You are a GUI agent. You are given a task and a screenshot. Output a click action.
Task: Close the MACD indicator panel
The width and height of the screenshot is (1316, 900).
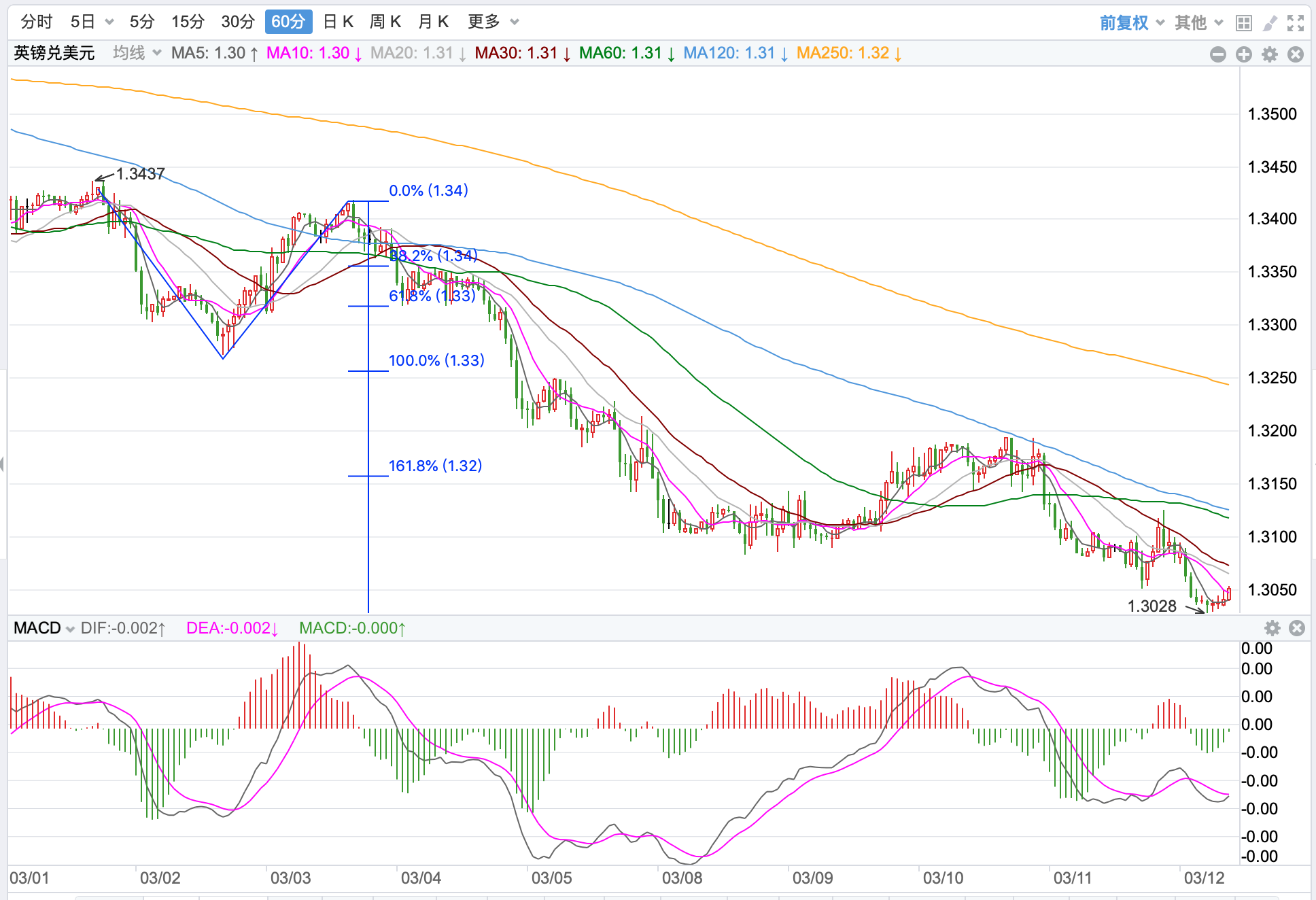[x=1297, y=628]
